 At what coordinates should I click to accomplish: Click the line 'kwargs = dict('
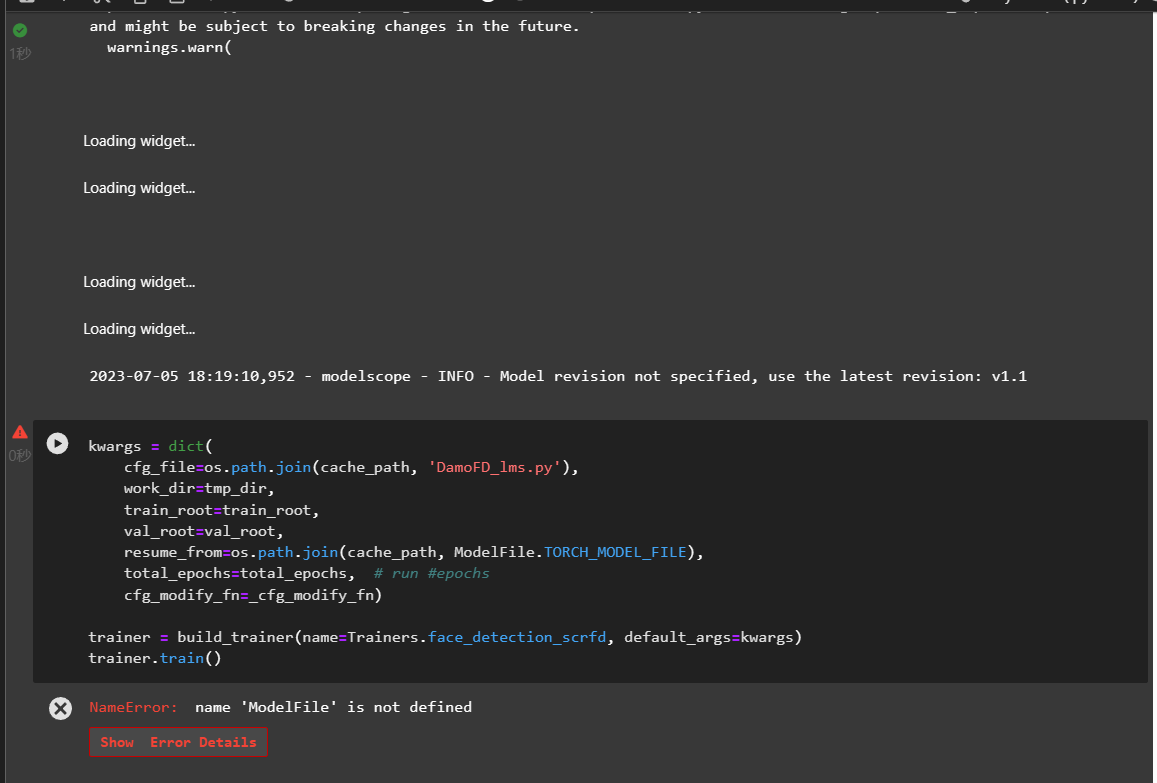pyautogui.click(x=151, y=446)
